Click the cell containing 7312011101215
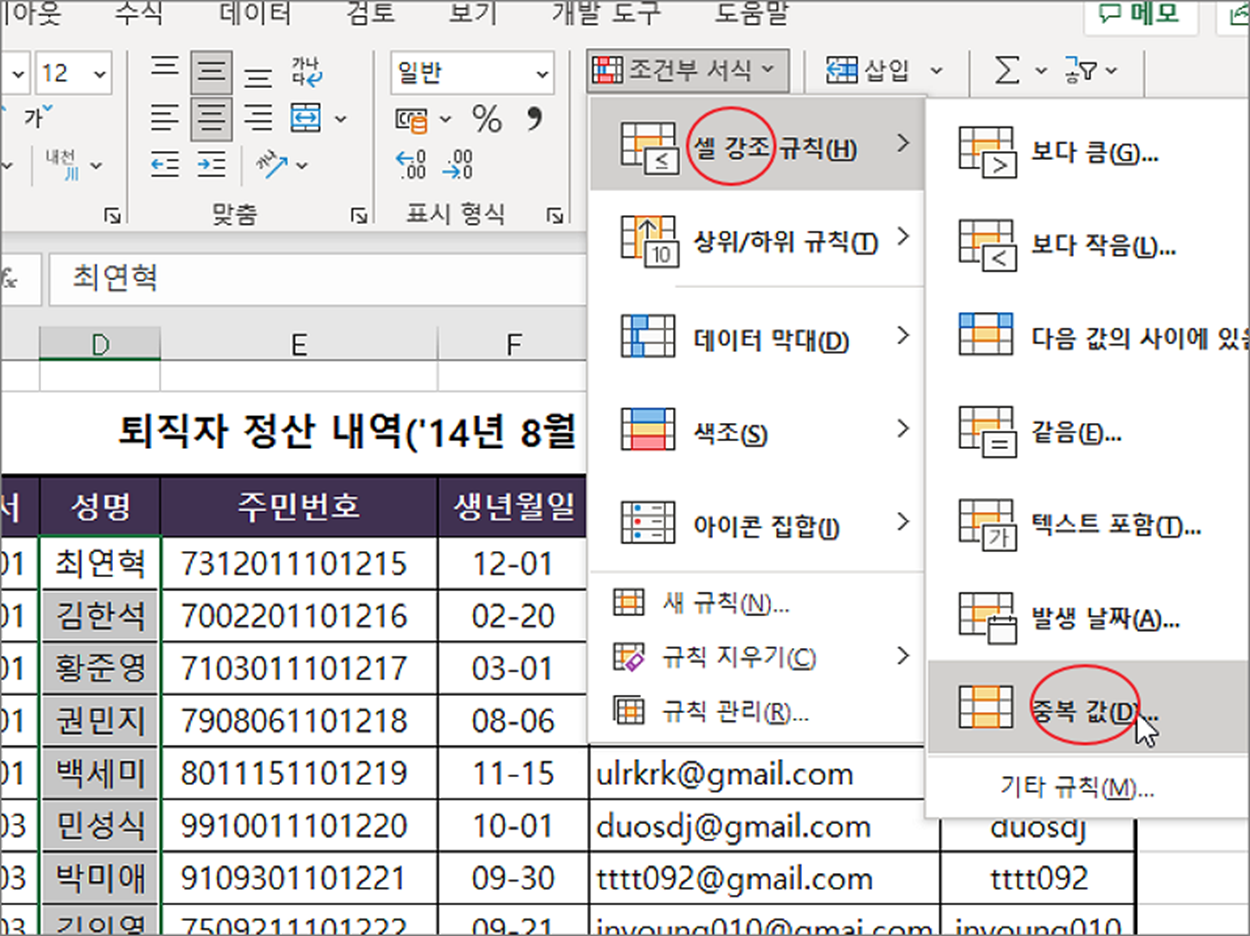Image resolution: width=1250 pixels, height=936 pixels. [298, 564]
